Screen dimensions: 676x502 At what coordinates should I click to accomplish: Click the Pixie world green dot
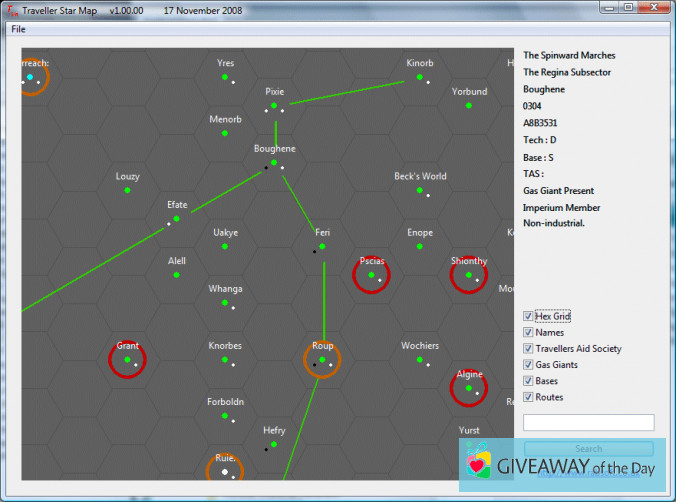(x=274, y=104)
